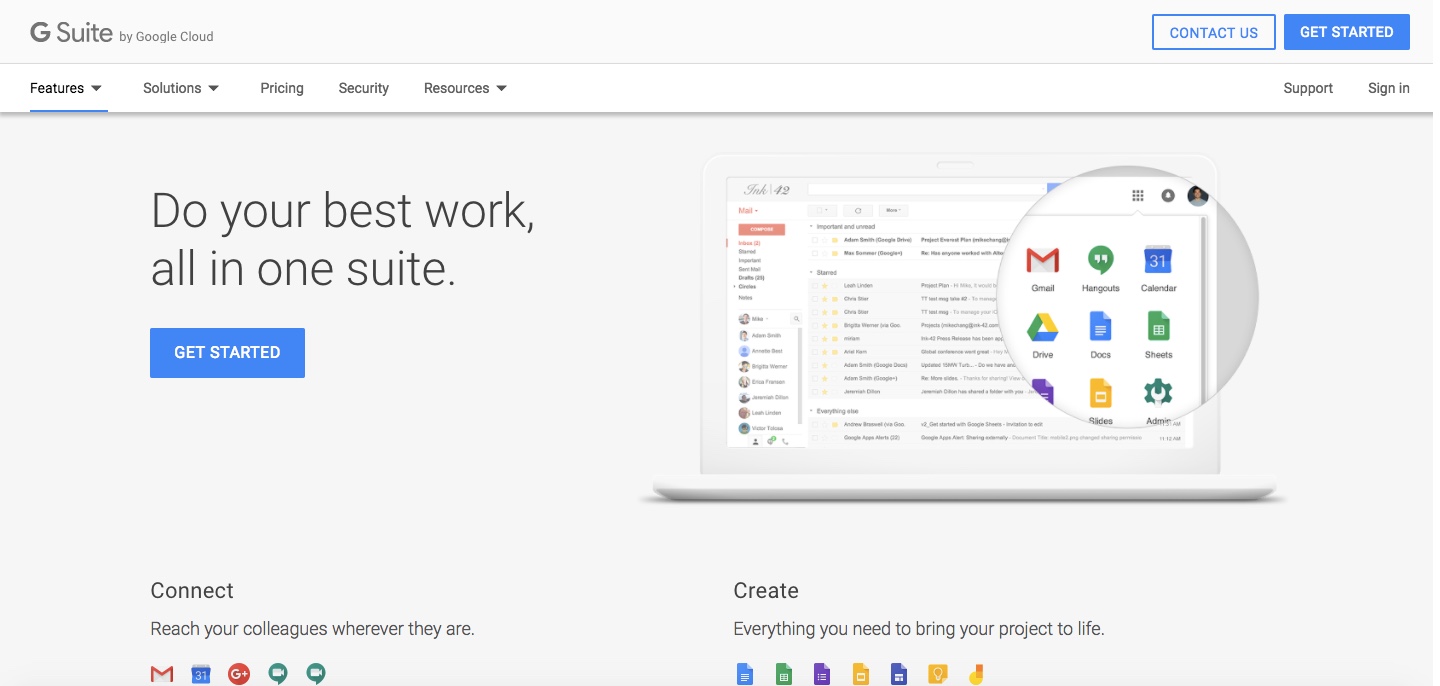Select the Google+ icon under Connect
Screen dimensions: 1440x686
coord(239,673)
